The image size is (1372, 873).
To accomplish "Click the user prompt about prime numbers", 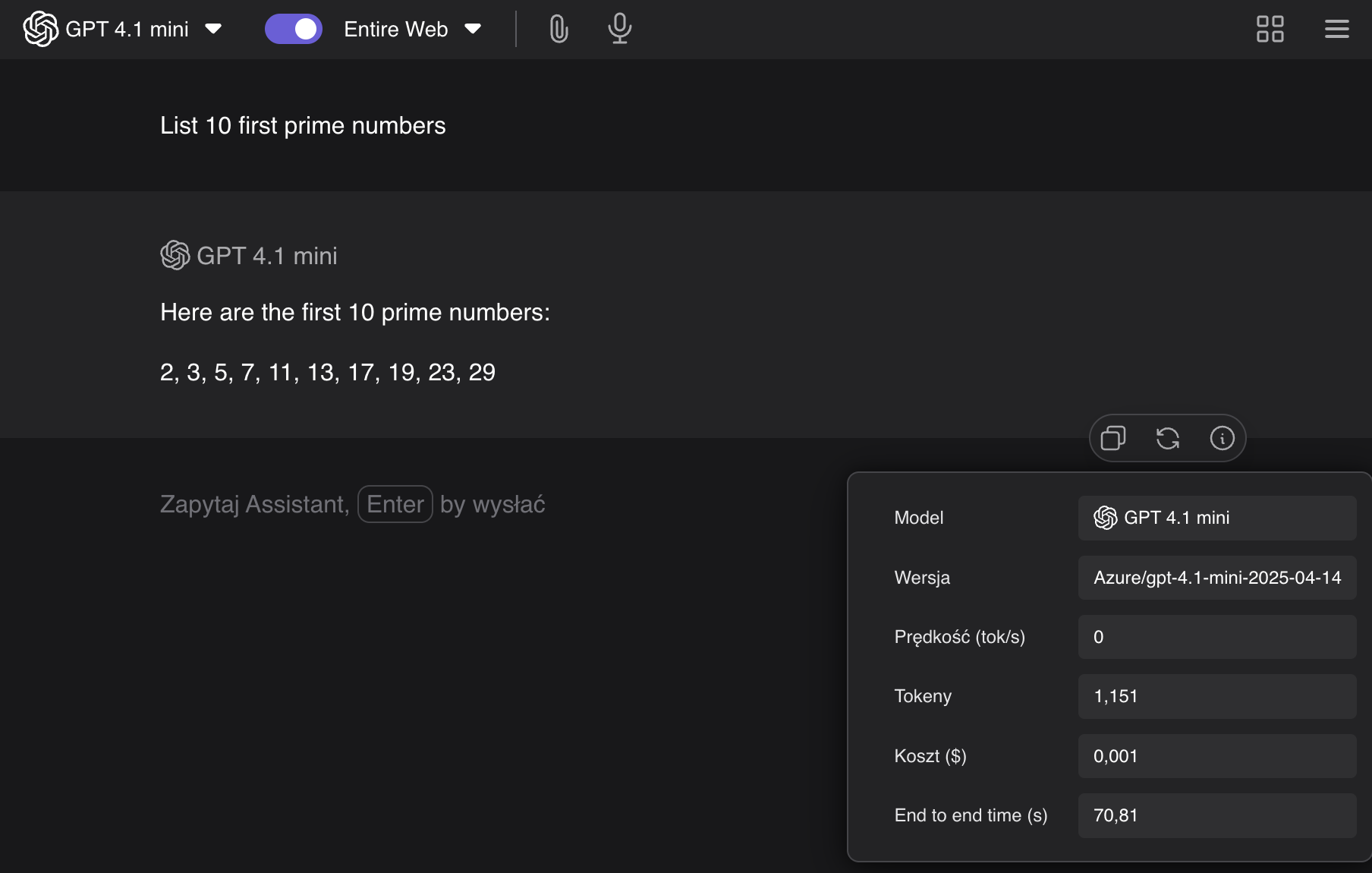I will tap(303, 125).
